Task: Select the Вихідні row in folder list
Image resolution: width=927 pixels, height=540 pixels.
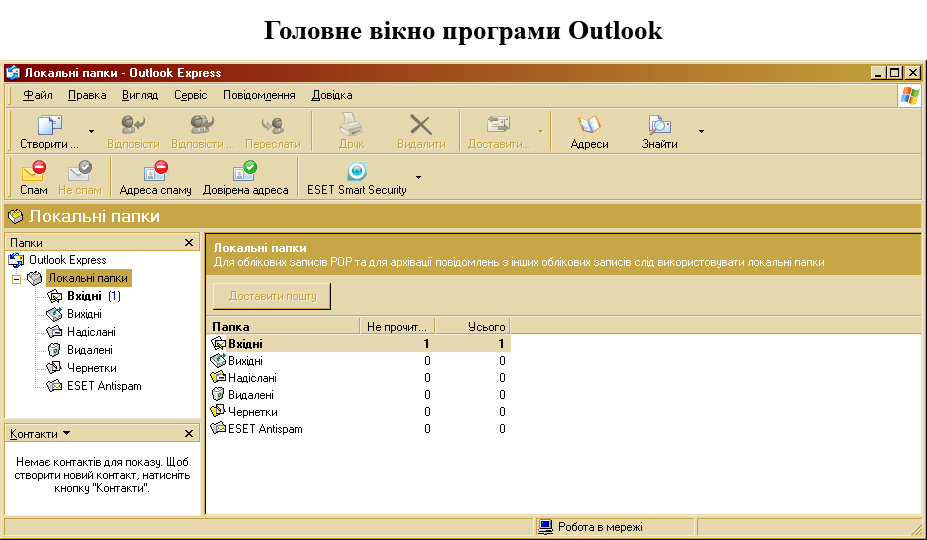Action: (x=359, y=361)
